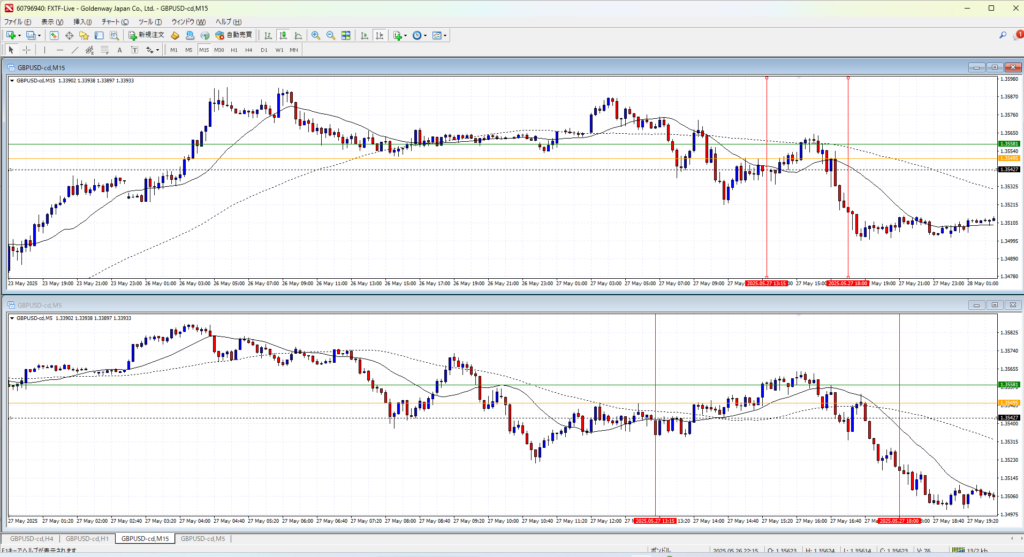Click the New Order (新規注文) button

tap(146, 35)
